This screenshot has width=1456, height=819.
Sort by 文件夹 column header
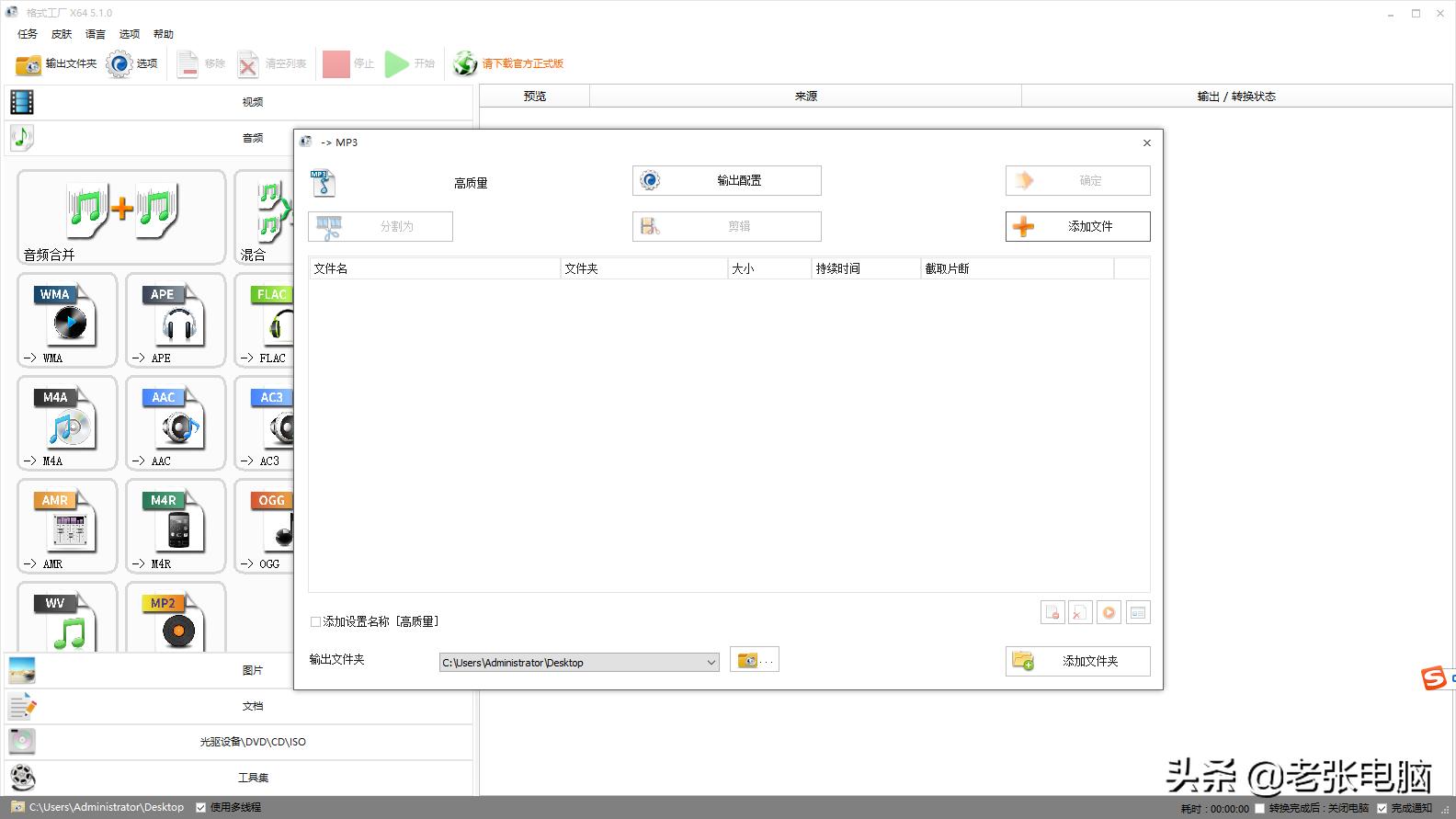coord(643,268)
